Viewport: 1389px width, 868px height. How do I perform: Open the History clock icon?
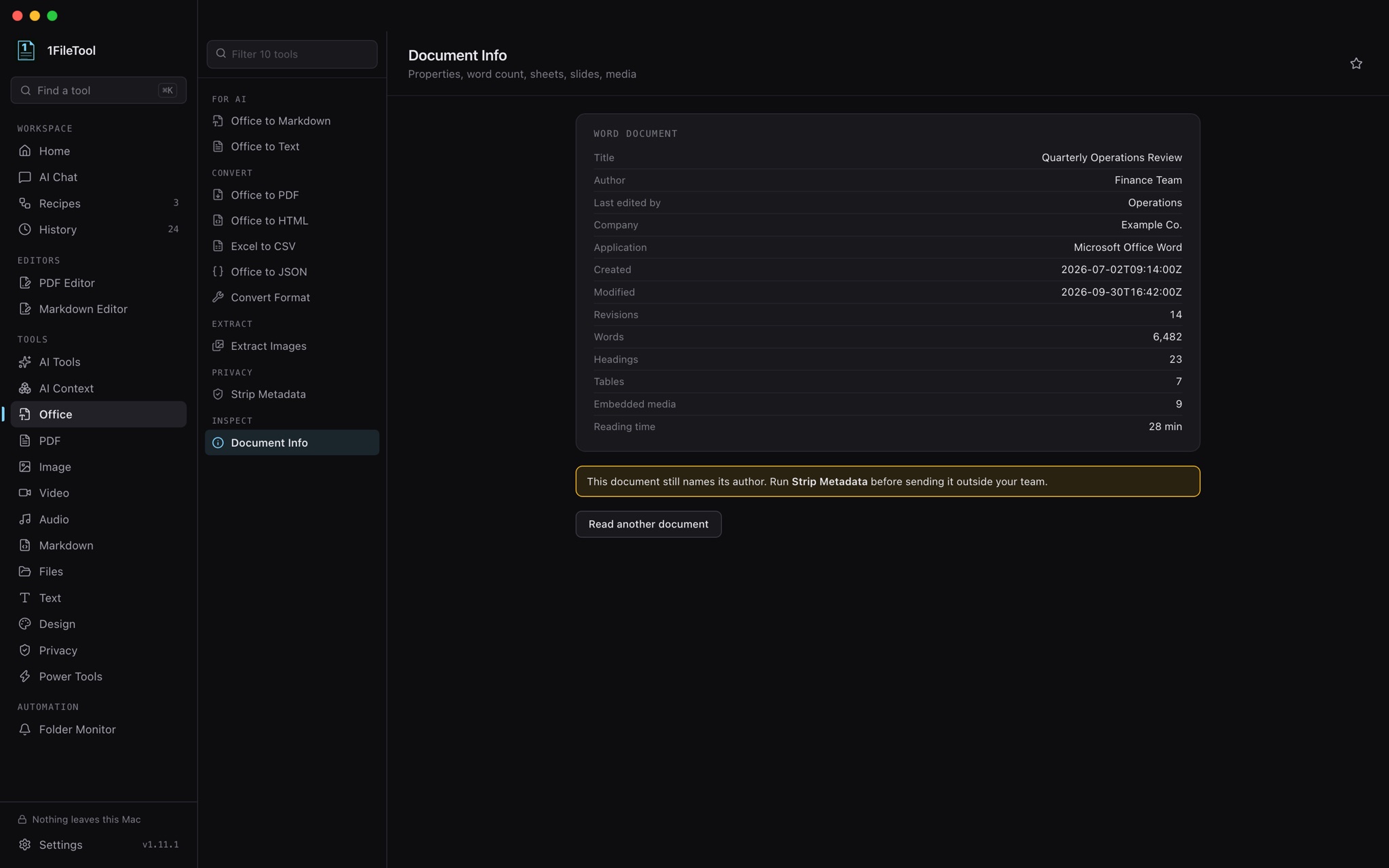[x=25, y=229]
